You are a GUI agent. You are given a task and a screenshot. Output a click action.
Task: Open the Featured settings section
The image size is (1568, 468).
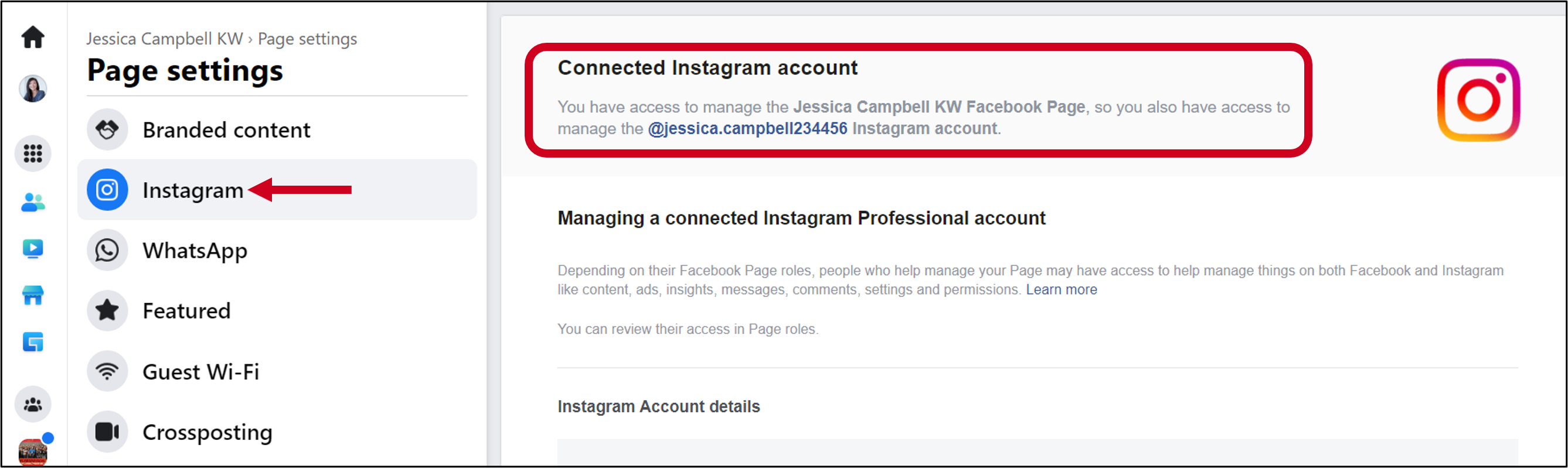click(x=277, y=311)
